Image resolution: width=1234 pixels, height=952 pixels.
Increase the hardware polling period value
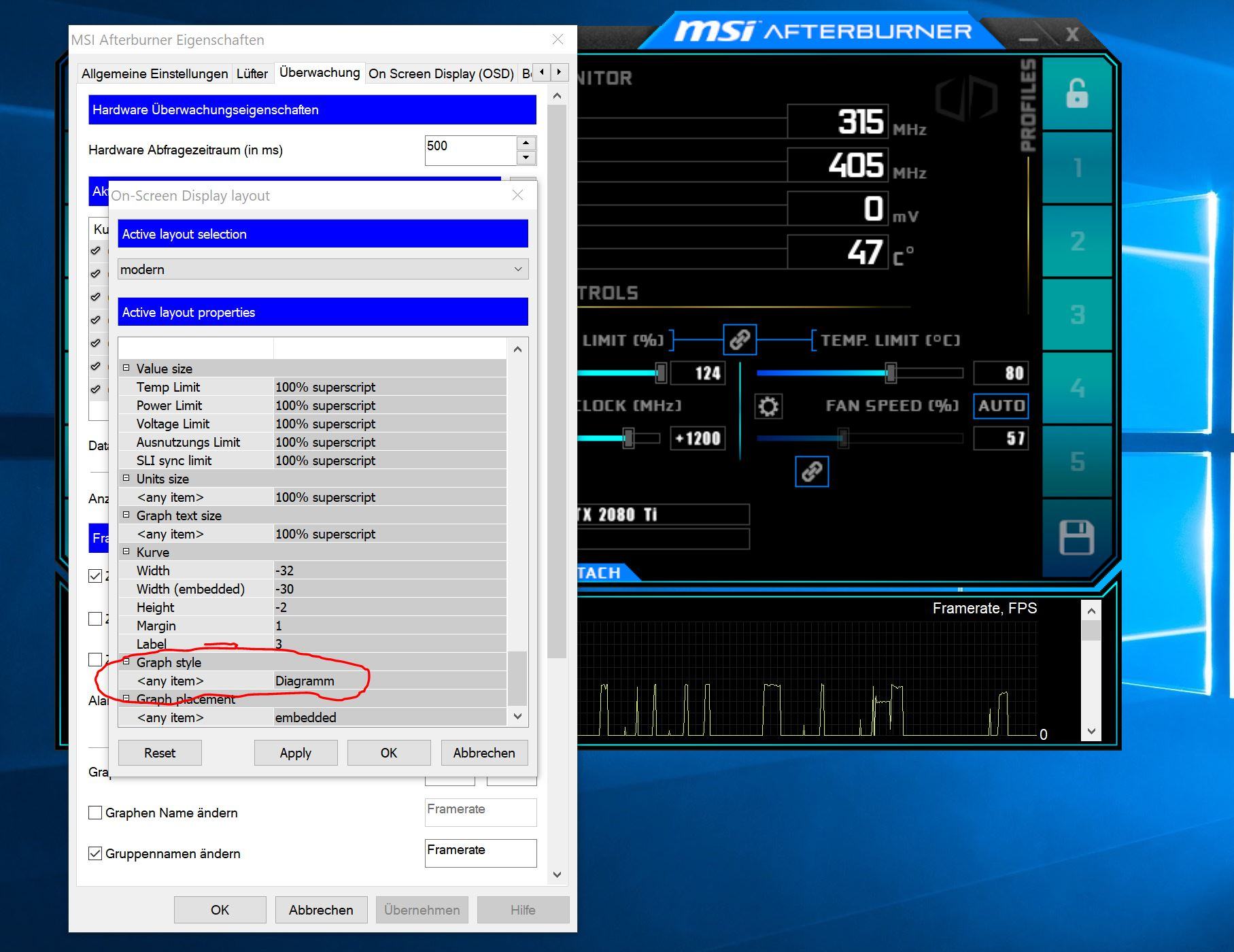[x=526, y=143]
